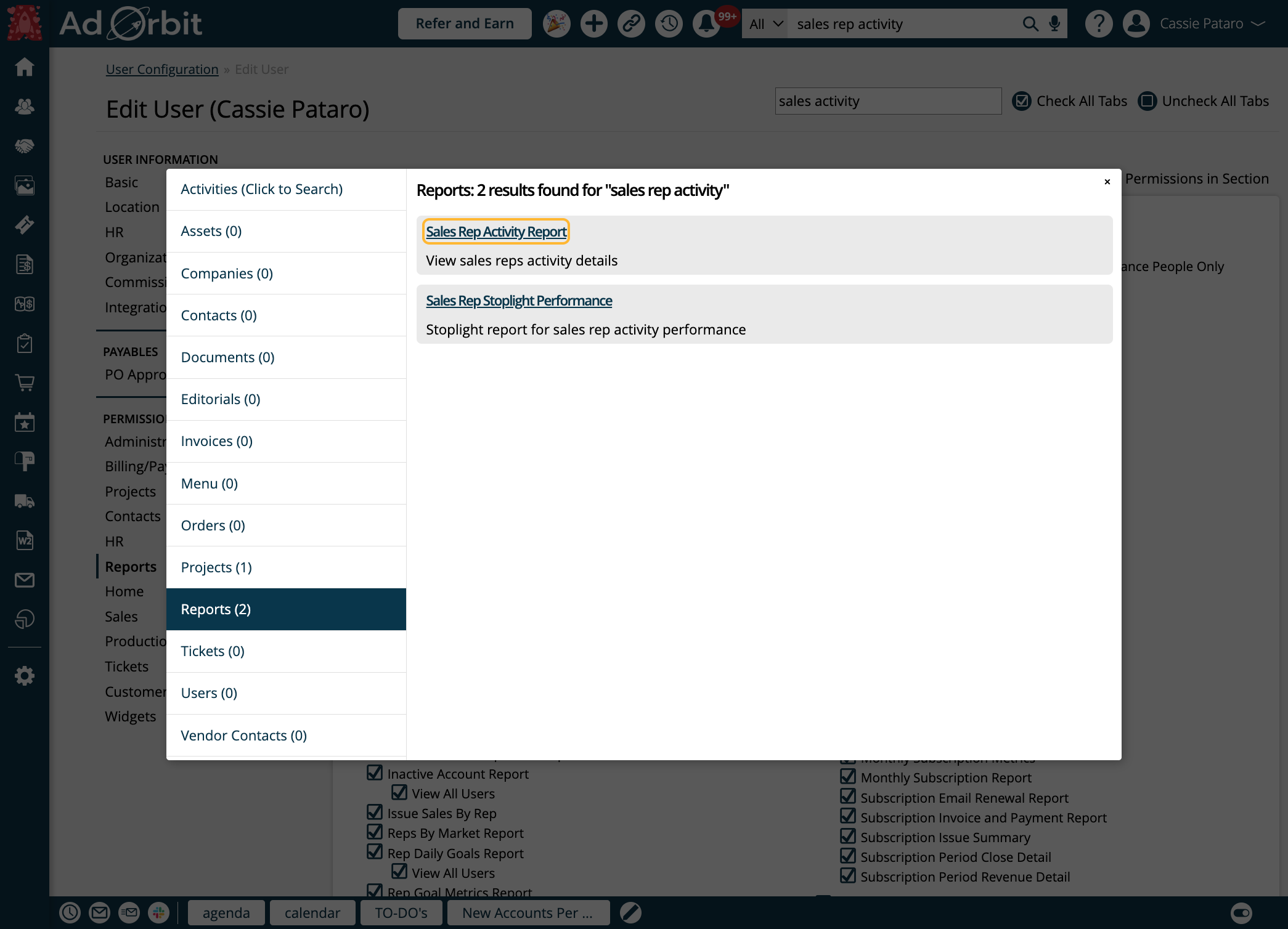Click the Home icon in left sidebar
1288x929 pixels.
click(x=24, y=67)
